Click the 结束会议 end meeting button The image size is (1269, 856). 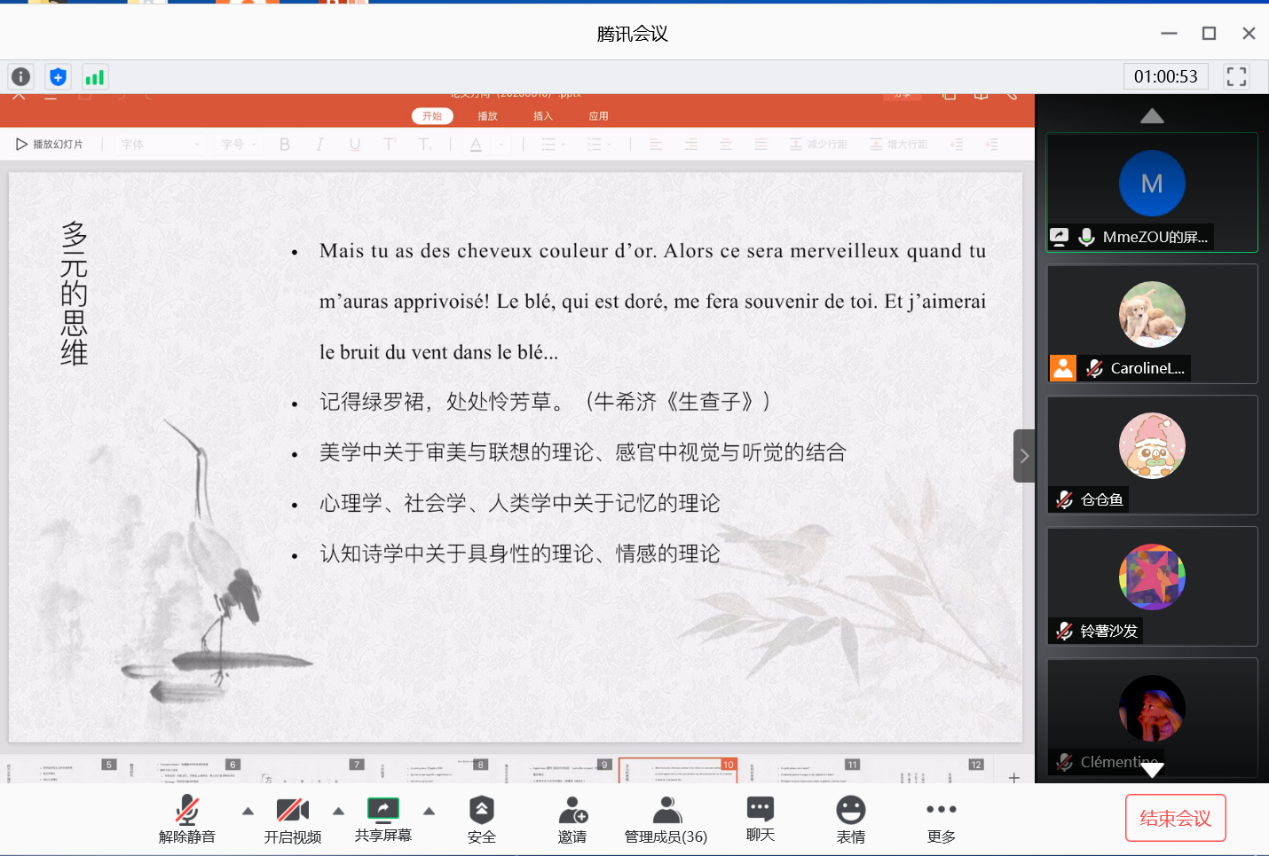click(x=1175, y=819)
